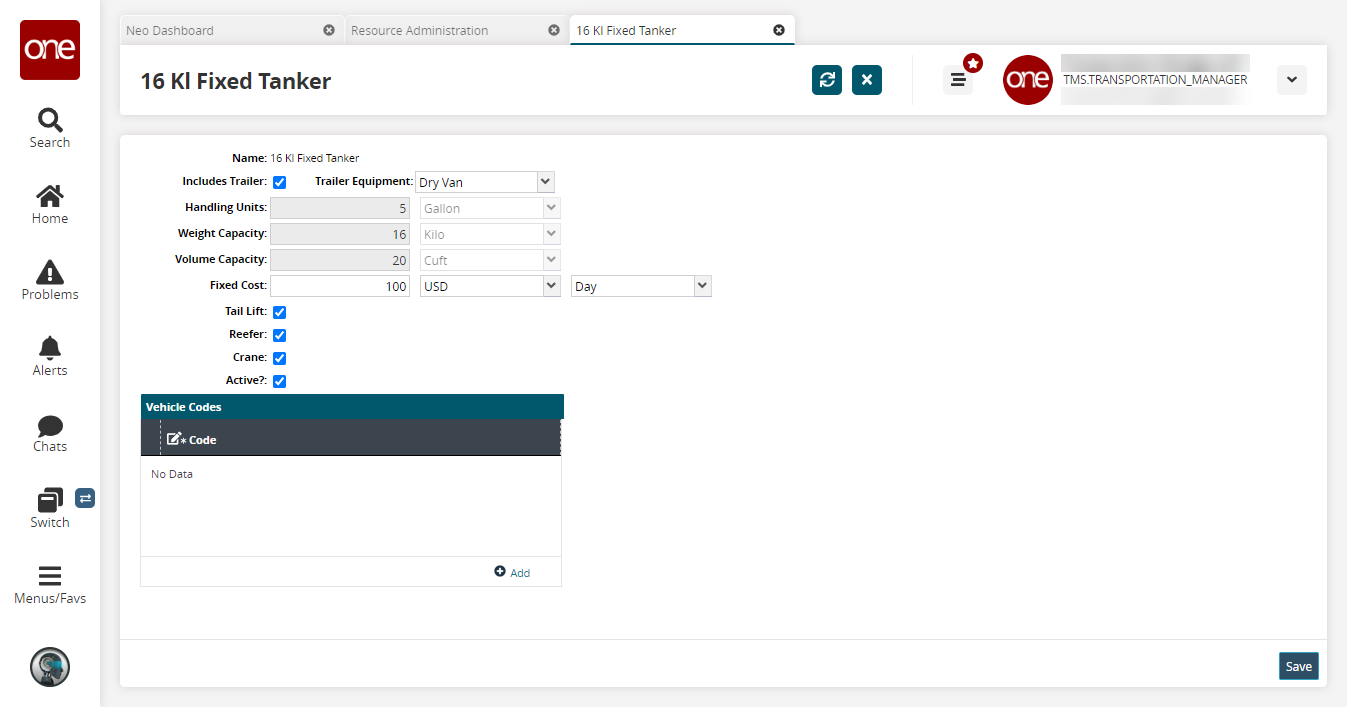Close the Neo Dashboard tab
Image resolution: width=1347 pixels, height=707 pixels.
coord(329,30)
